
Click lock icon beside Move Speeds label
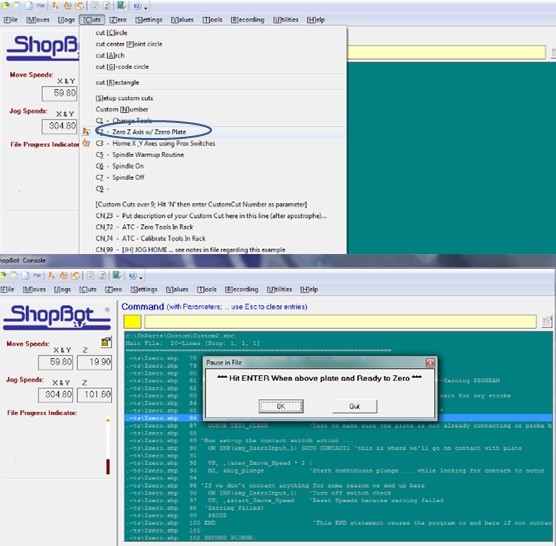click(106, 341)
